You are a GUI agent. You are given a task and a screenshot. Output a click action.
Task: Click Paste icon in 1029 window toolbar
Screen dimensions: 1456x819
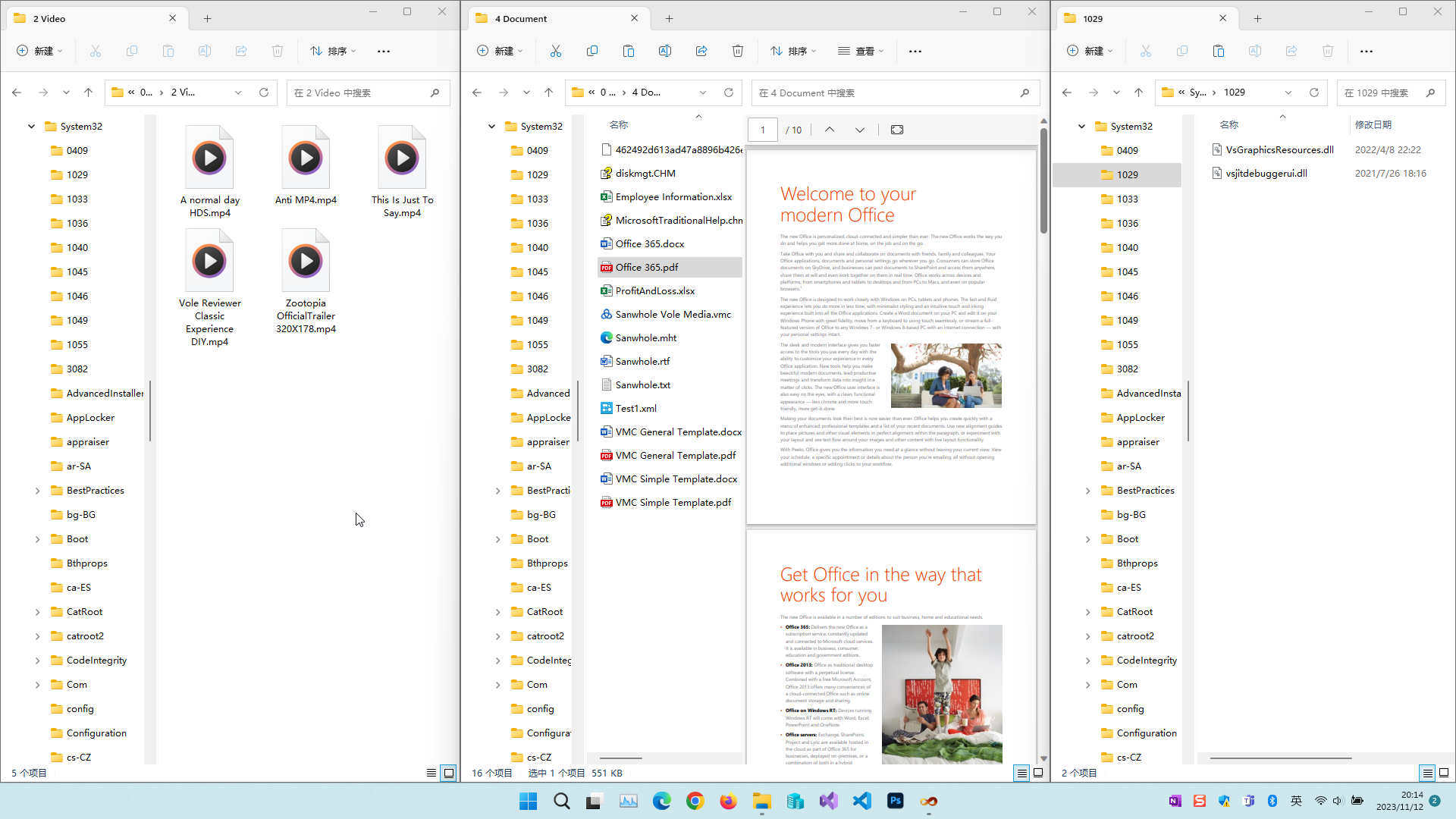[x=1219, y=51]
